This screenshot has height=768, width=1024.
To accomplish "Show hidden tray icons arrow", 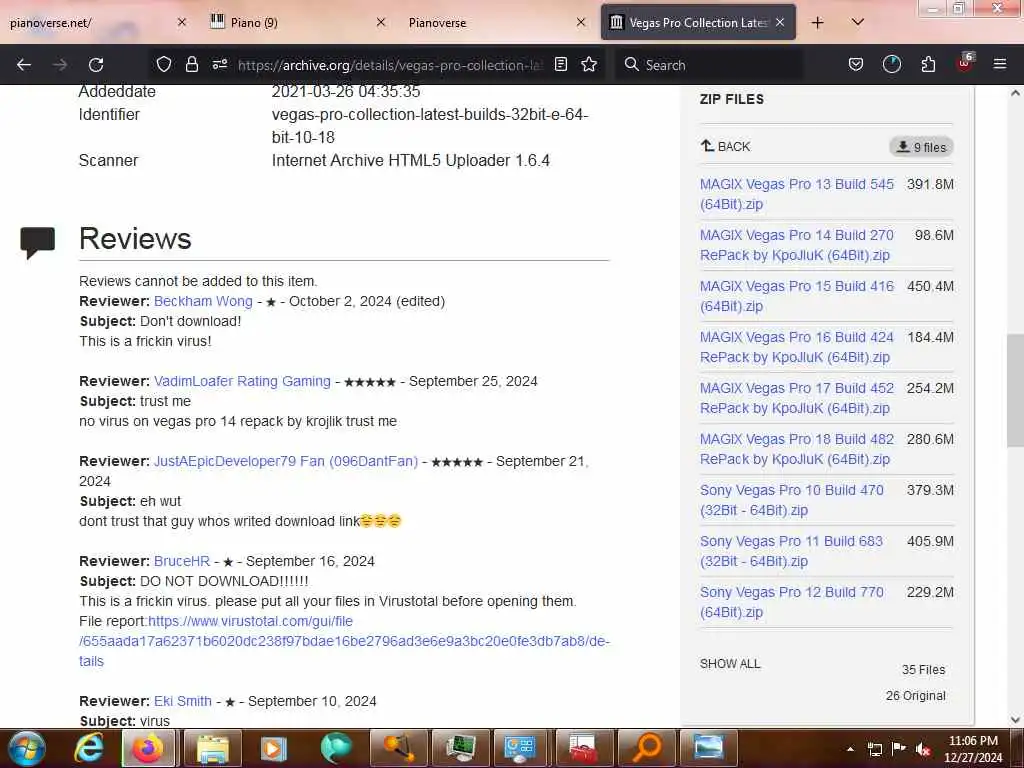I will click(850, 749).
